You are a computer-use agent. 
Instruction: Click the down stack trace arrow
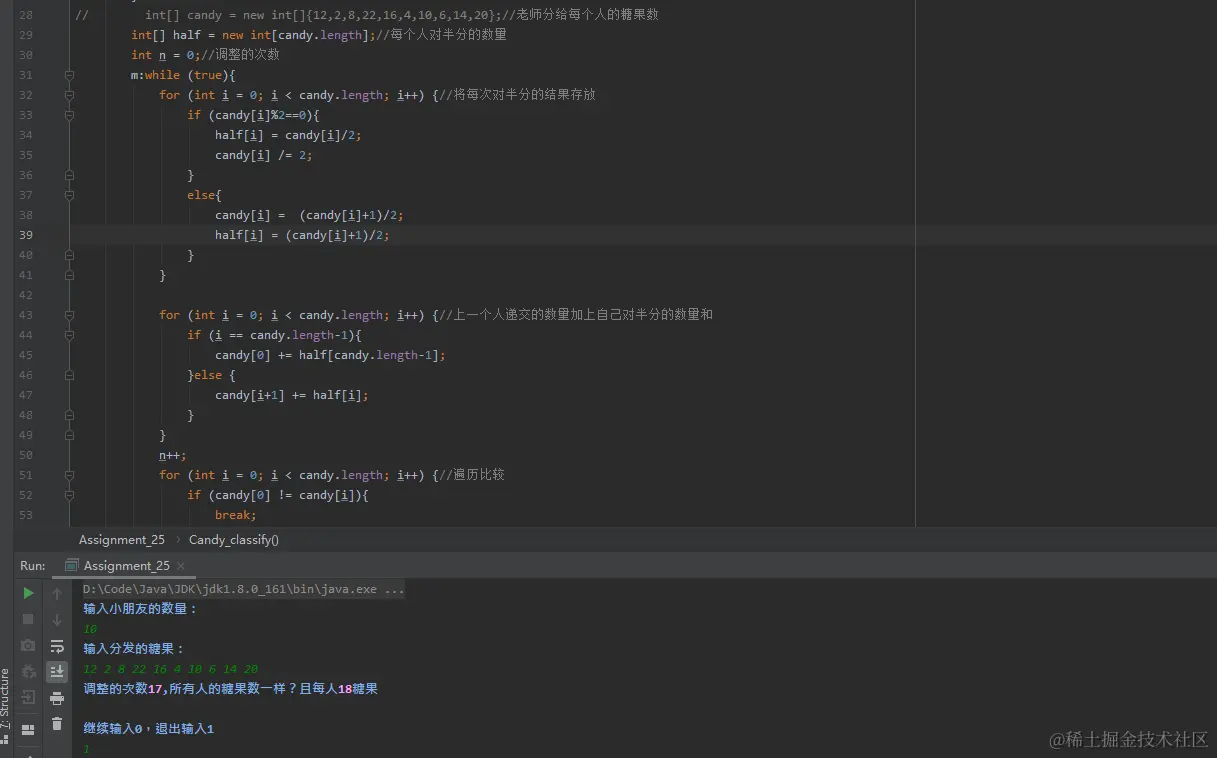pyautogui.click(x=57, y=619)
